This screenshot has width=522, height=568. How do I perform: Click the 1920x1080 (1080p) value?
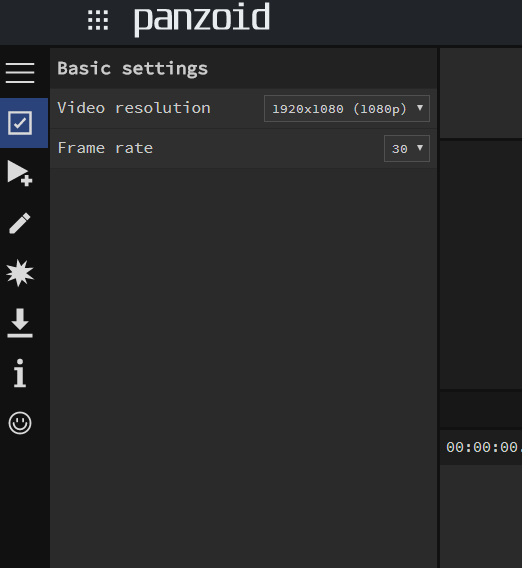339,109
